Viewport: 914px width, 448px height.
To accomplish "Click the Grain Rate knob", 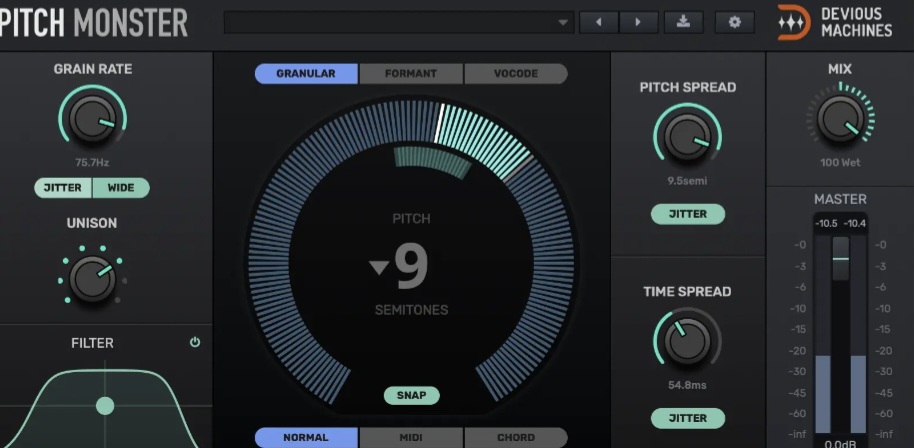I will pyautogui.click(x=92, y=118).
